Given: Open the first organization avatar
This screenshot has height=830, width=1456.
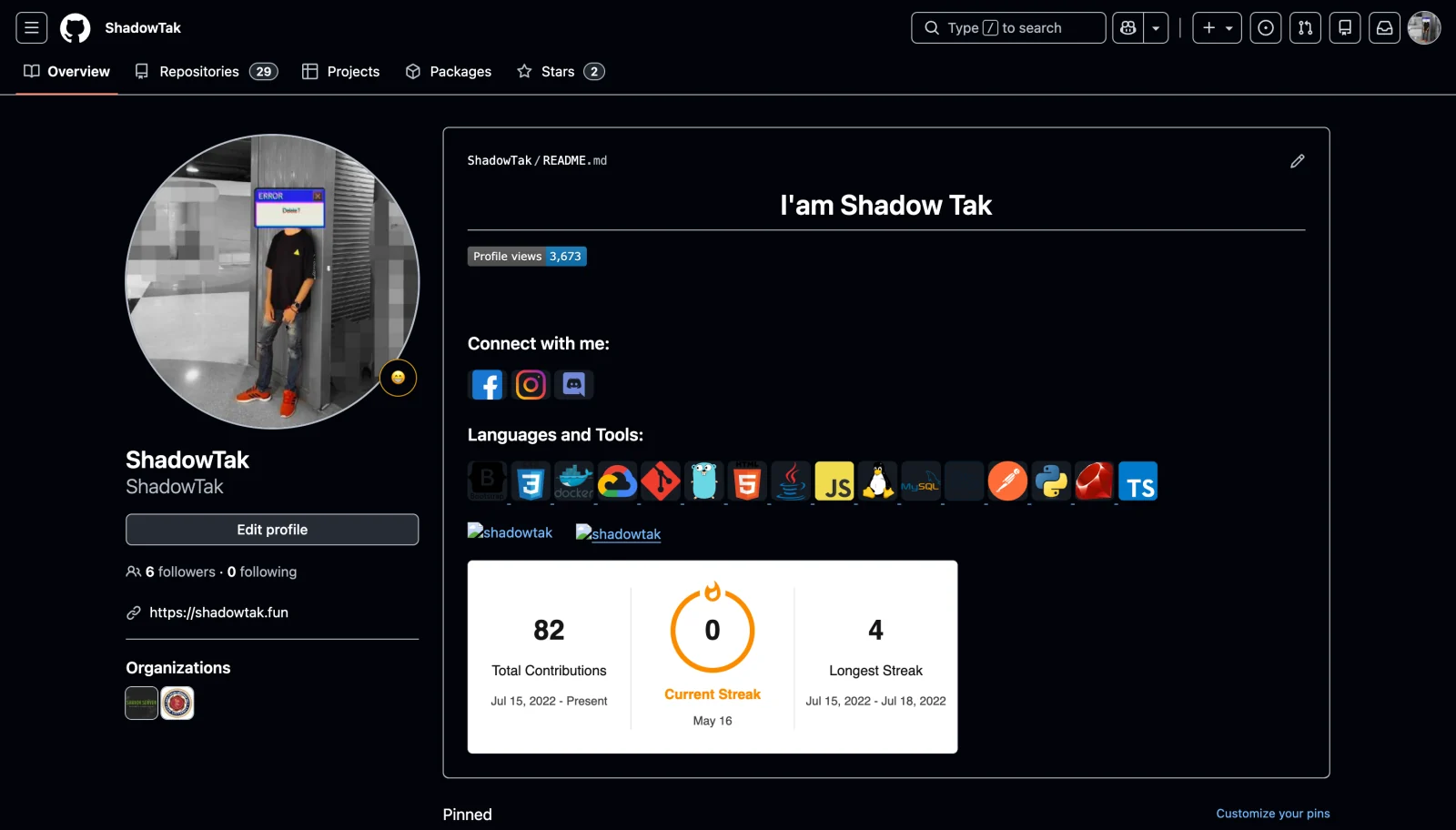Looking at the screenshot, I should tap(142, 703).
